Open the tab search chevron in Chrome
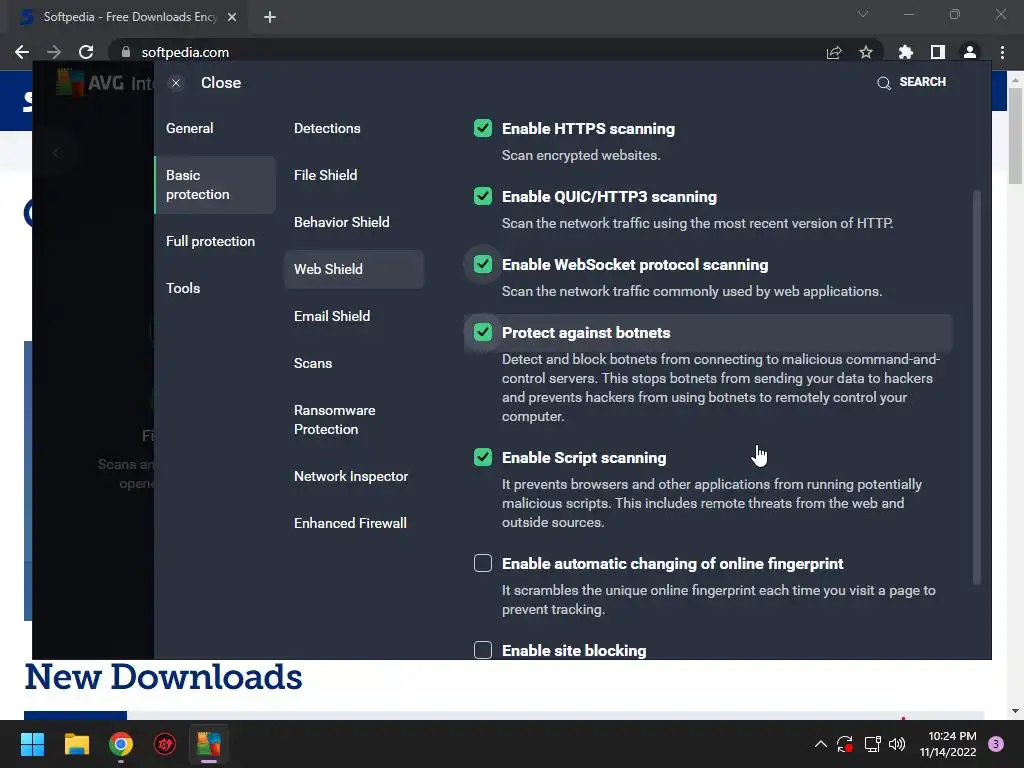Viewport: 1024px width, 768px height. point(863,14)
